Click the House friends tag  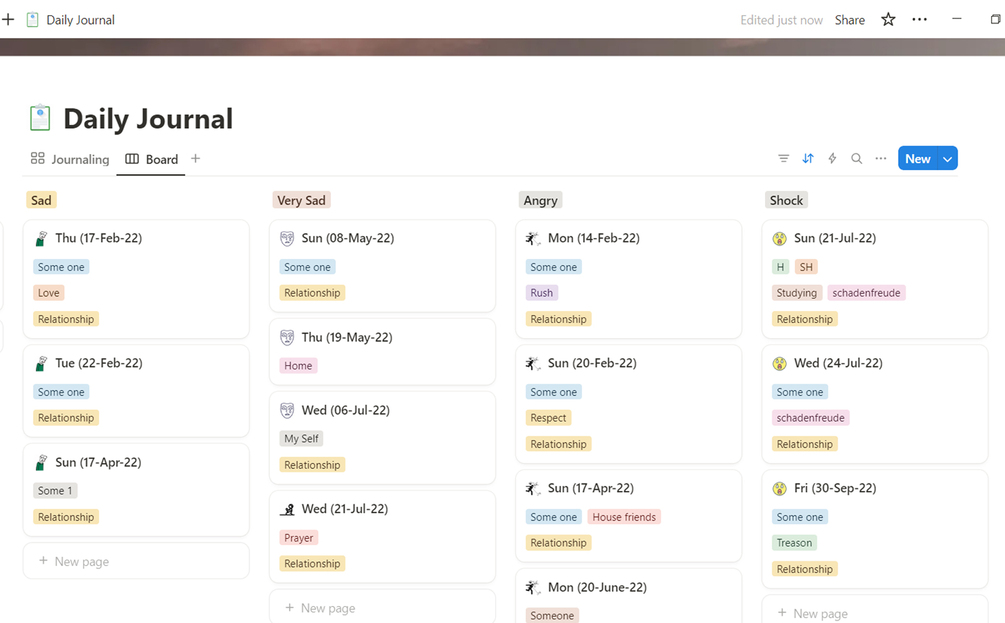[624, 517]
